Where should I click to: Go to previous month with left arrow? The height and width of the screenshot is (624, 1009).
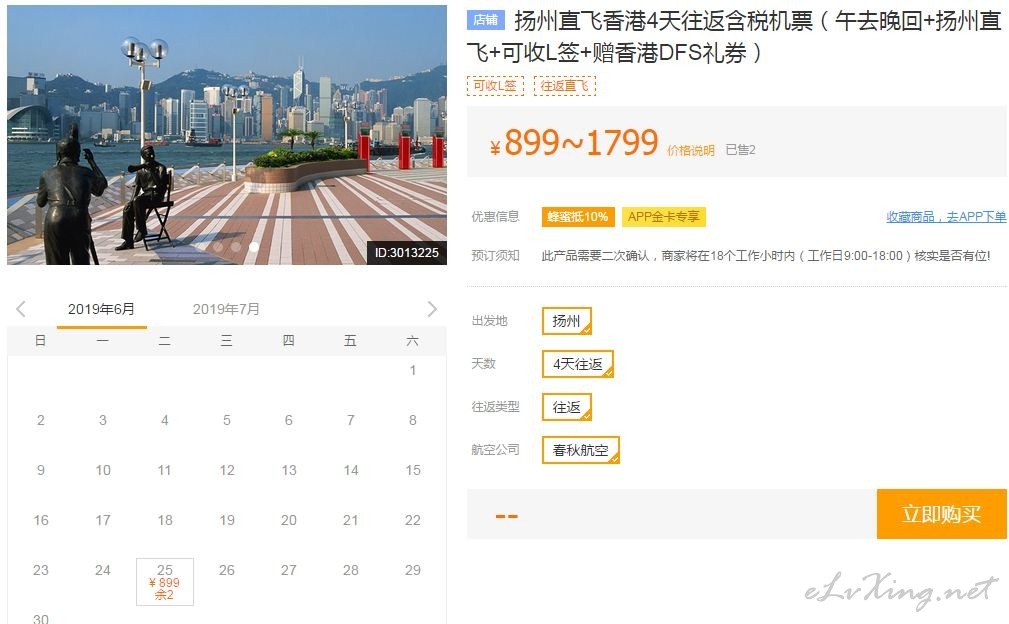click(21, 309)
